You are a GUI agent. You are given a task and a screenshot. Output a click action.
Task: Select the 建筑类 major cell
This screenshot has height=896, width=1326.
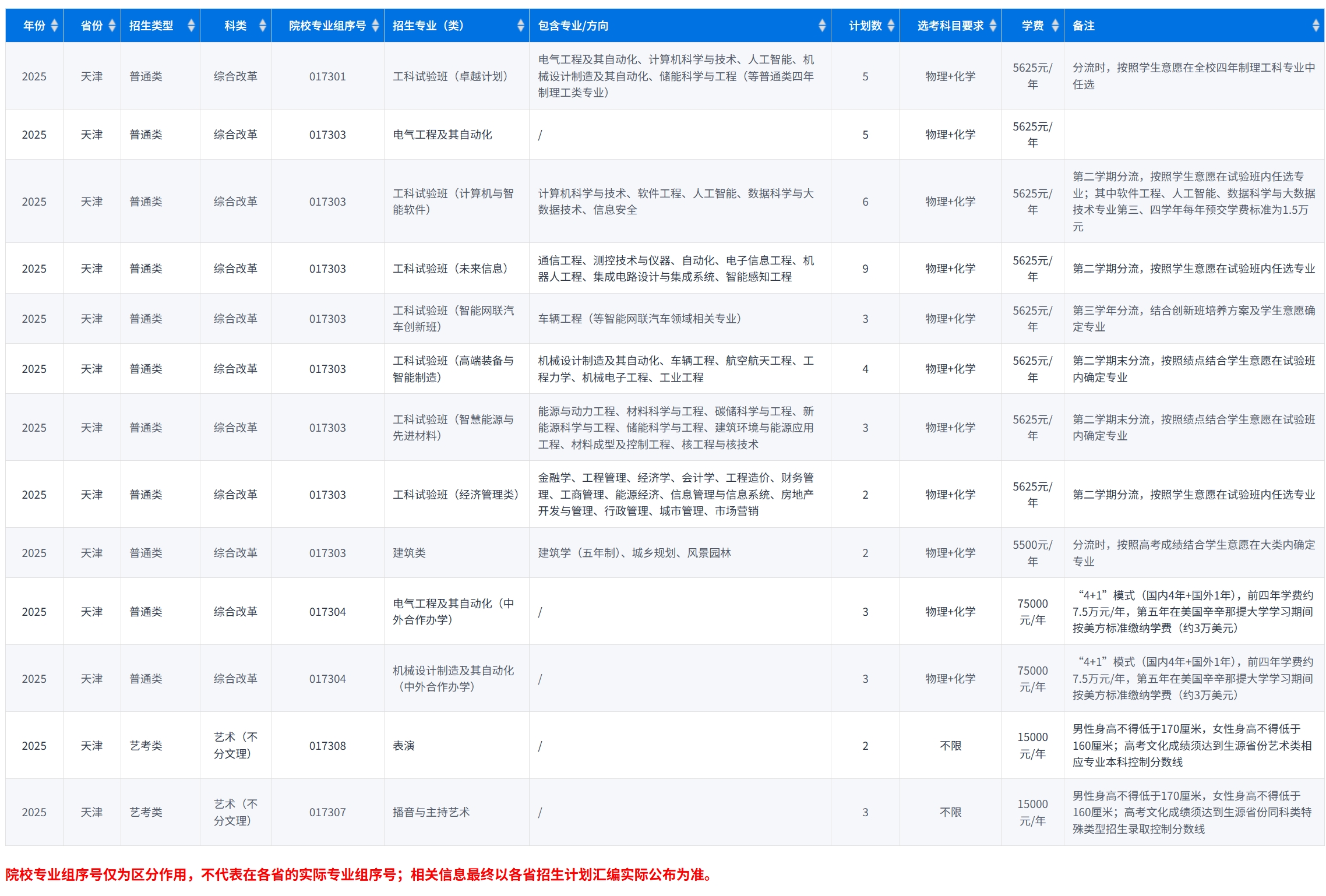click(x=410, y=553)
